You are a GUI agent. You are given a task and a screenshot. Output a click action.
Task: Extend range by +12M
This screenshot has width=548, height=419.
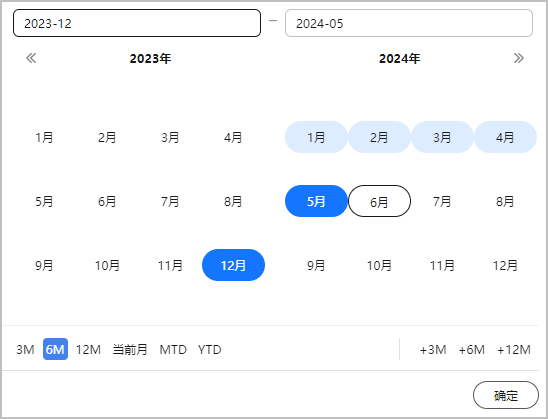(514, 349)
